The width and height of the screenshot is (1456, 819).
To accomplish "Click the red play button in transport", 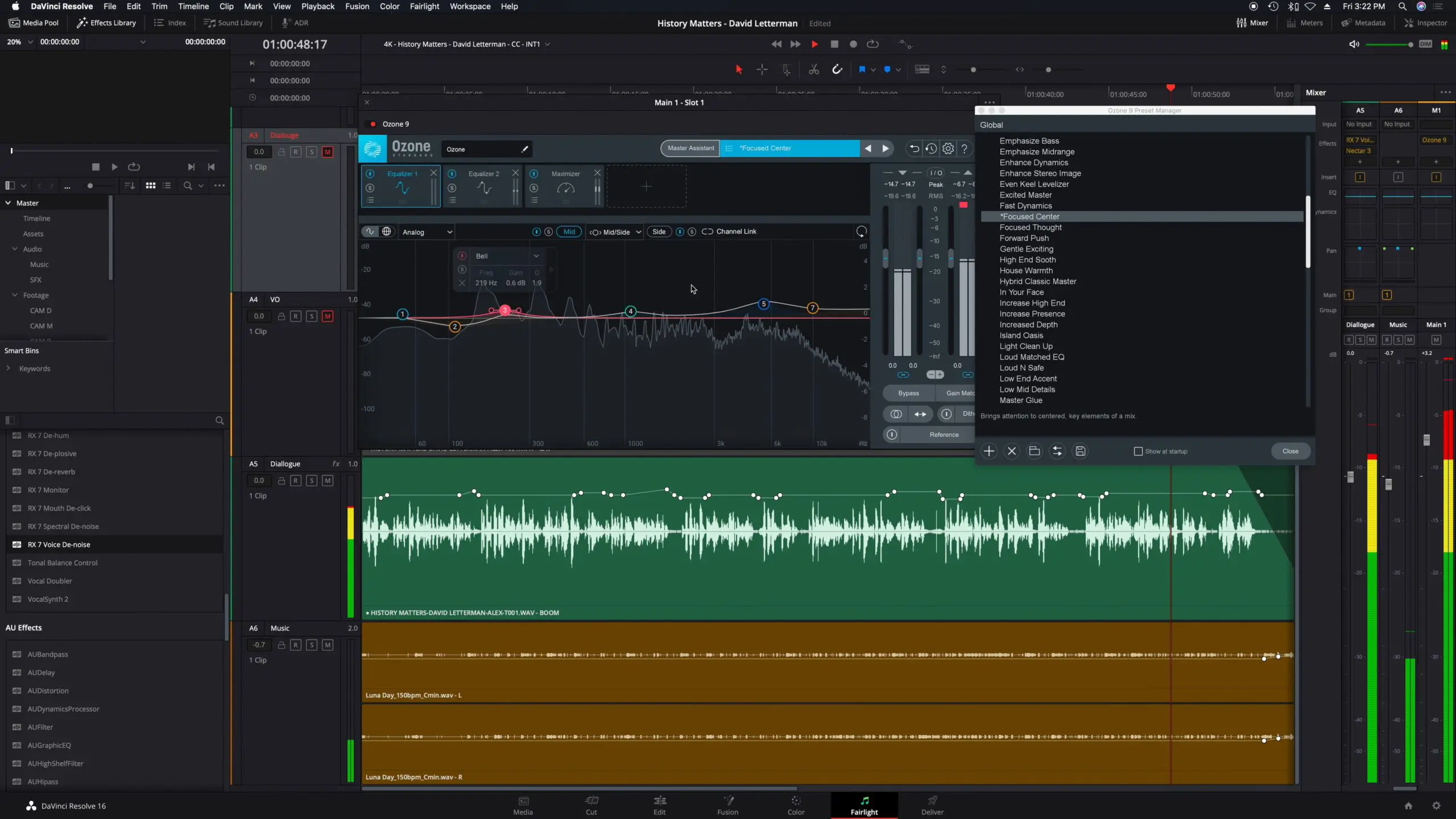I will [x=814, y=44].
